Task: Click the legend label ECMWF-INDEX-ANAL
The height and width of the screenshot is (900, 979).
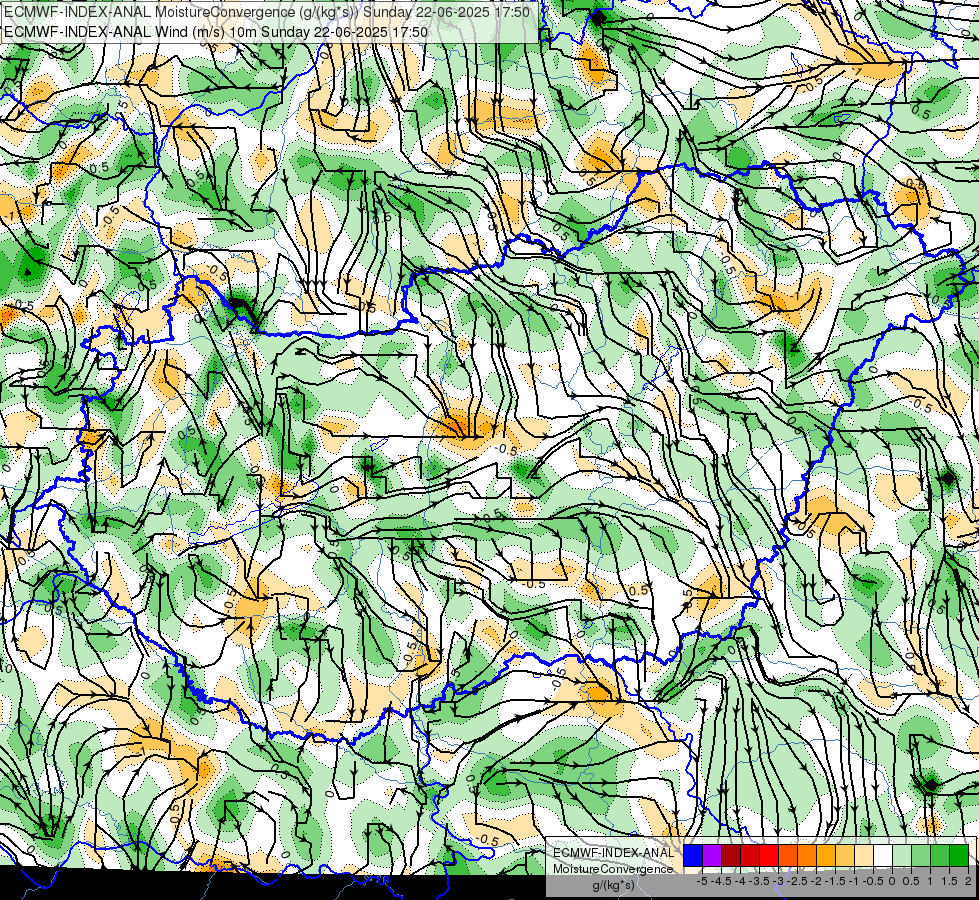Action: pos(613,853)
